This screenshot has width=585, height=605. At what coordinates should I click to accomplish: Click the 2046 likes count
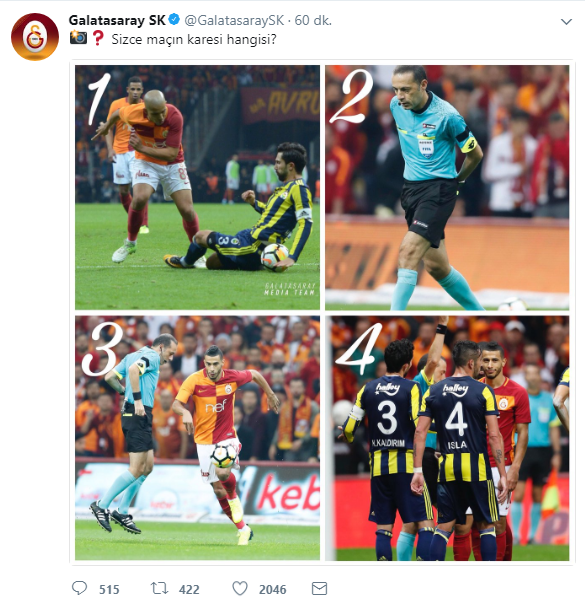point(272,589)
